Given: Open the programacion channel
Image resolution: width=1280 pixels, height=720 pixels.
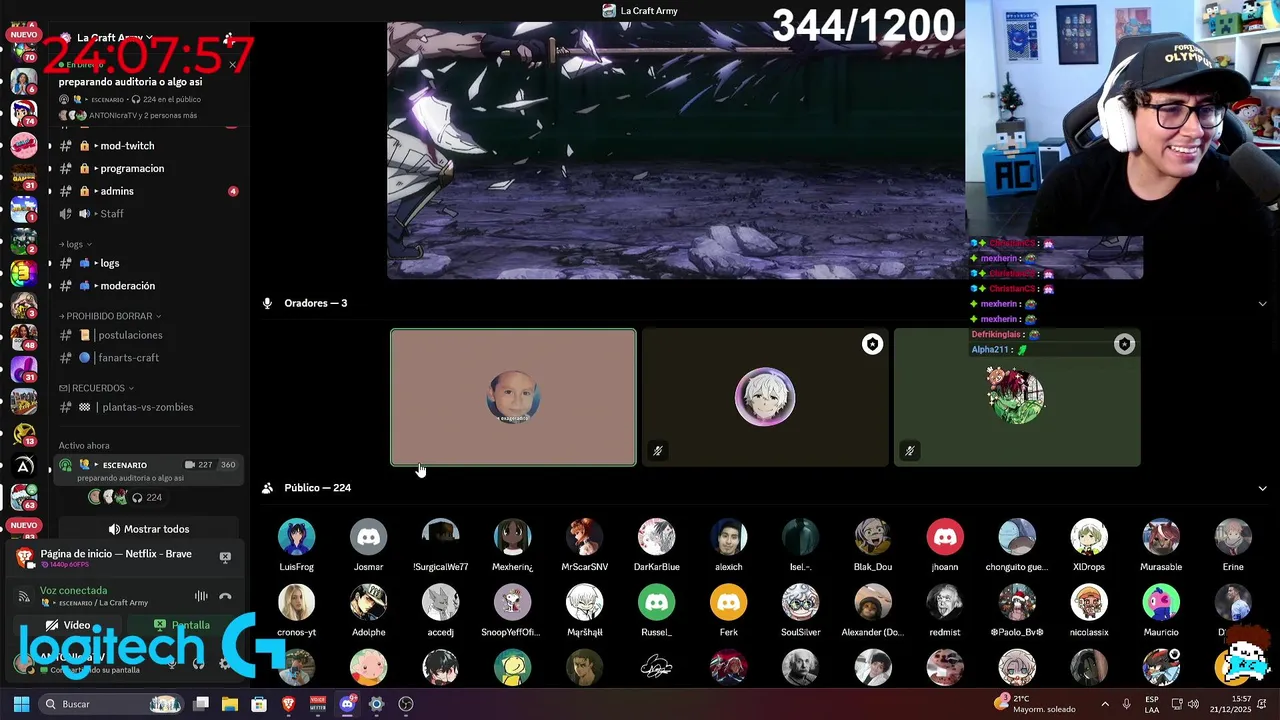Looking at the screenshot, I should click(x=148, y=168).
